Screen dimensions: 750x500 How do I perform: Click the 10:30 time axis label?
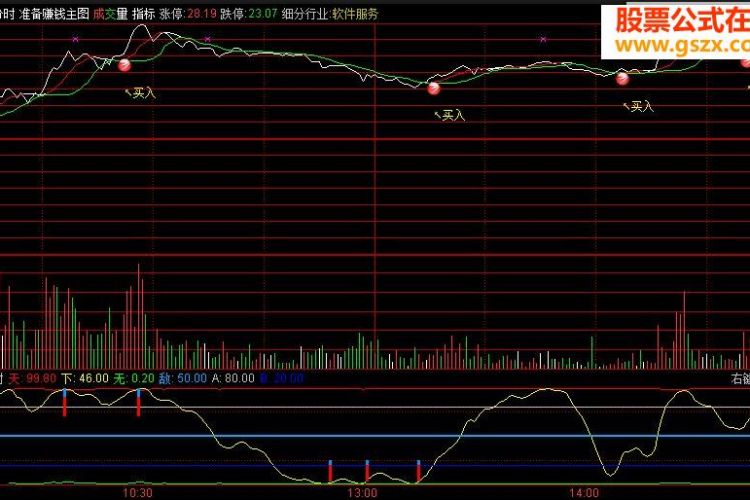(137, 493)
